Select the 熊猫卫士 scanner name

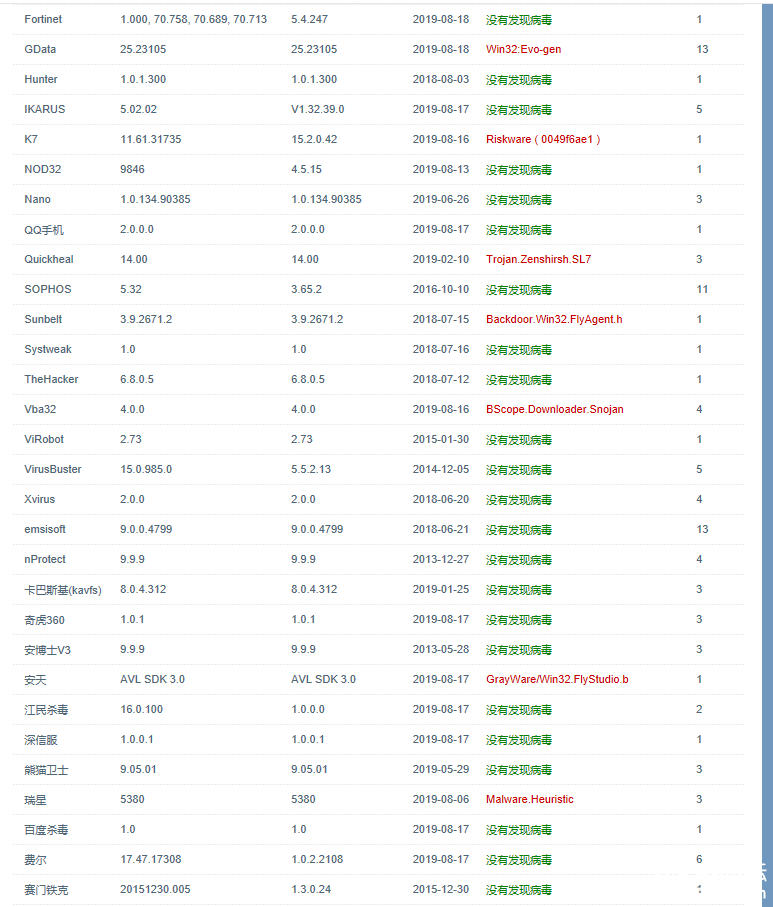click(46, 770)
